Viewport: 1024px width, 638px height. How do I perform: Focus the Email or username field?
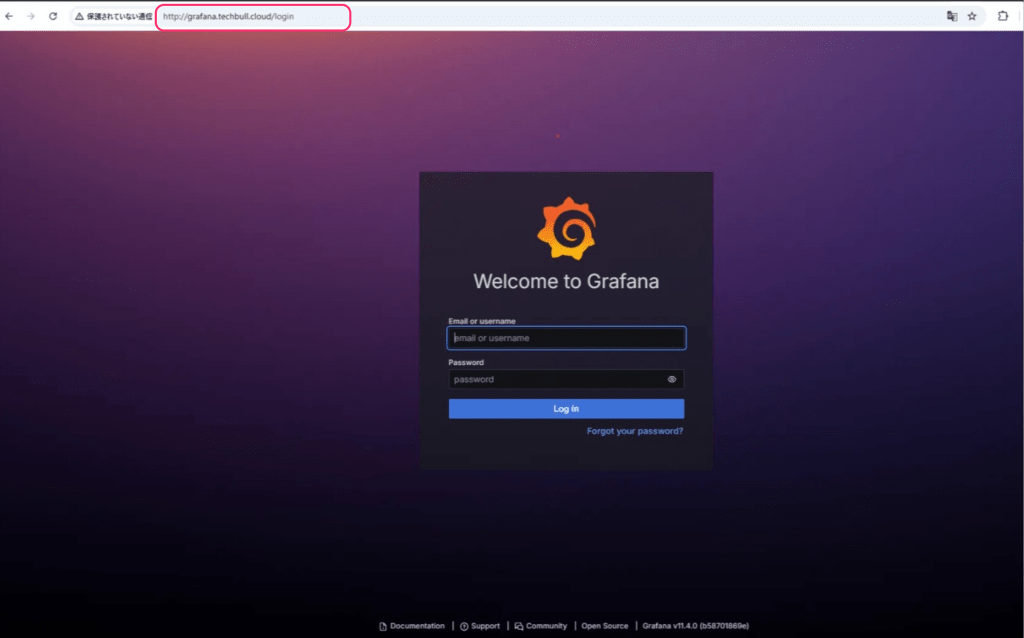coord(566,338)
